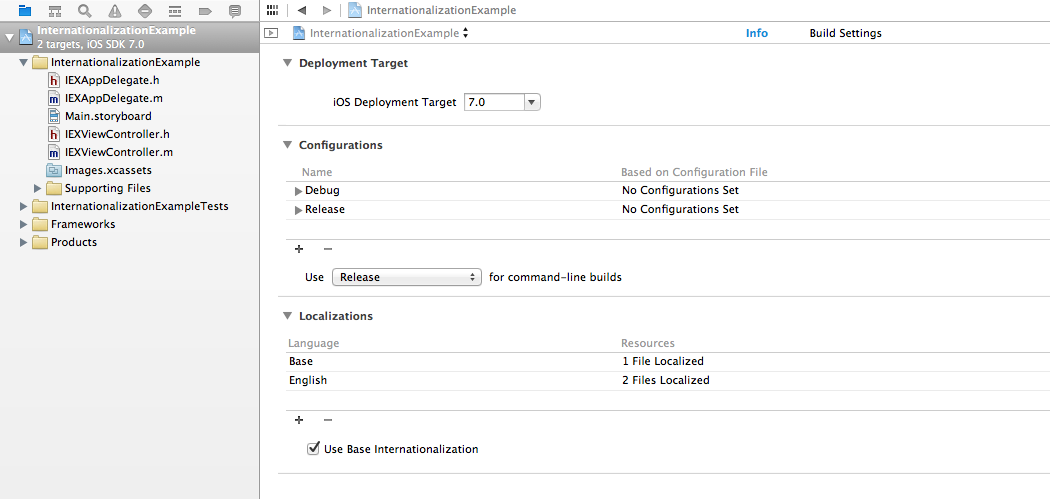Click the related items grid icon
1050x499 pixels.
tap(272, 10)
